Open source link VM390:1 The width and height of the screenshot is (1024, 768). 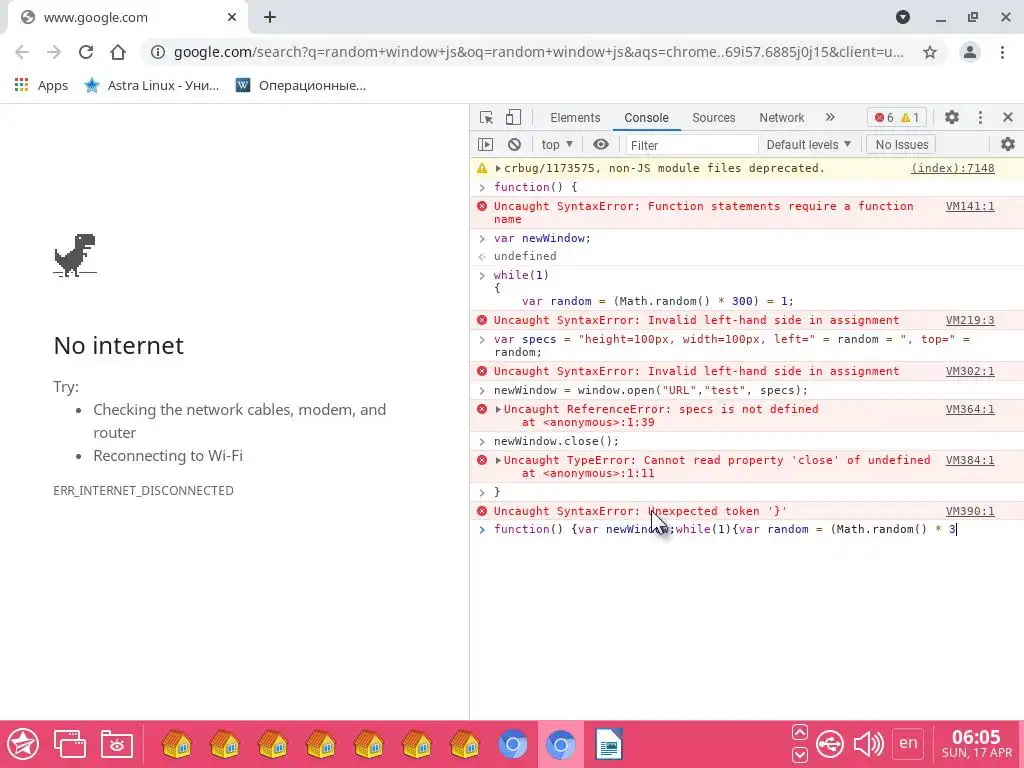tap(970, 511)
